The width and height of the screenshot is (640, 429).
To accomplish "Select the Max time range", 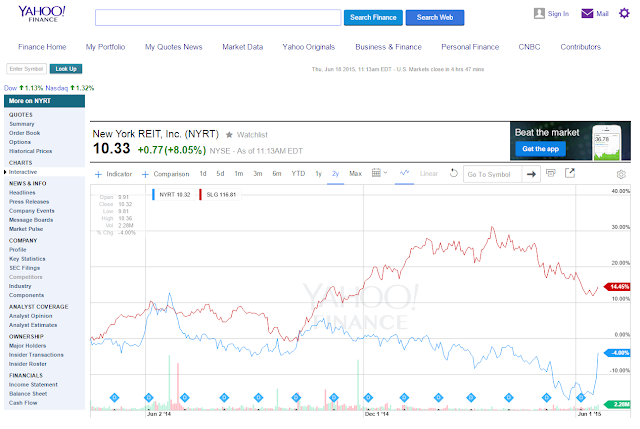I will click(356, 173).
